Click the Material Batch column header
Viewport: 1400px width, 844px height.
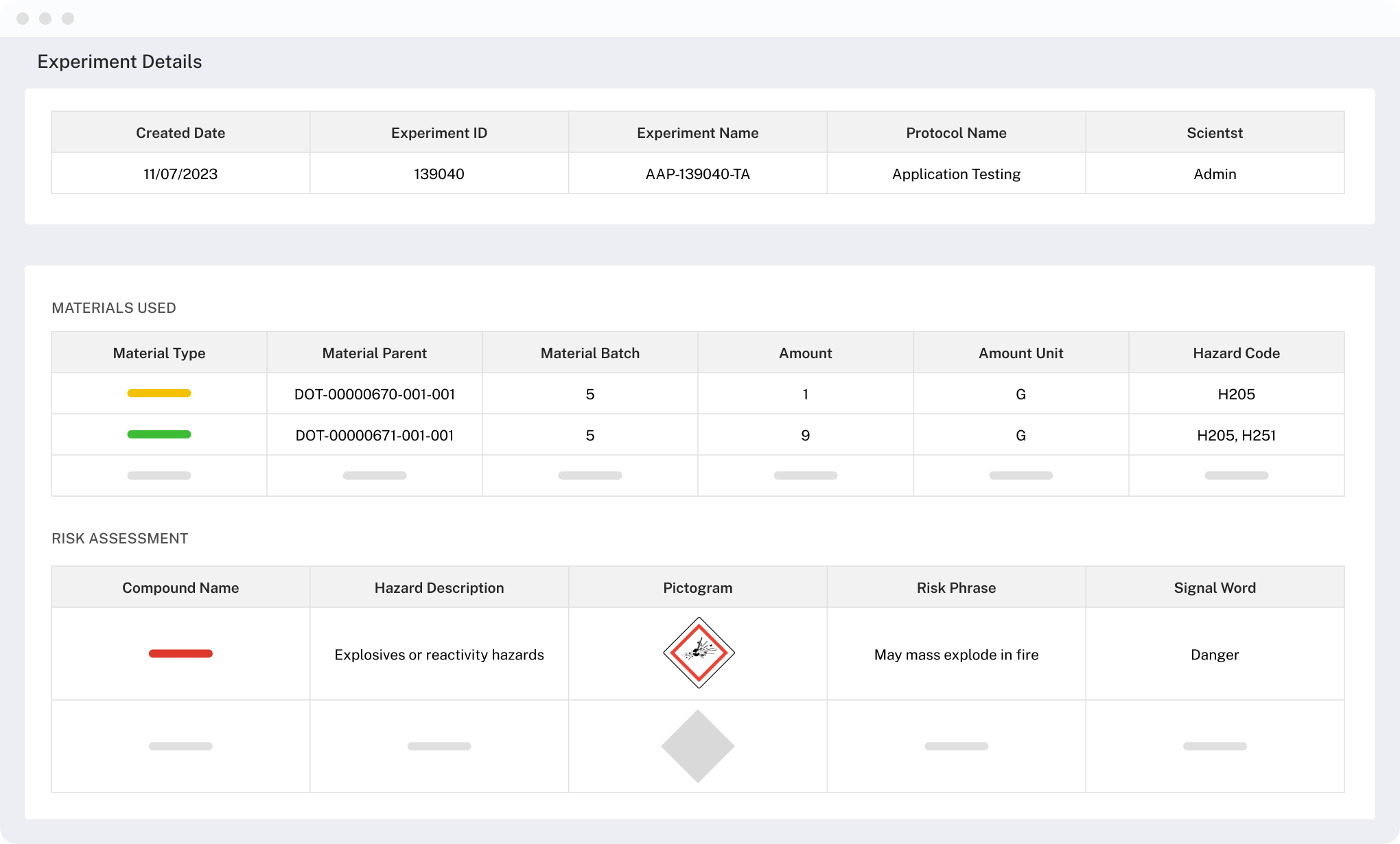(590, 353)
